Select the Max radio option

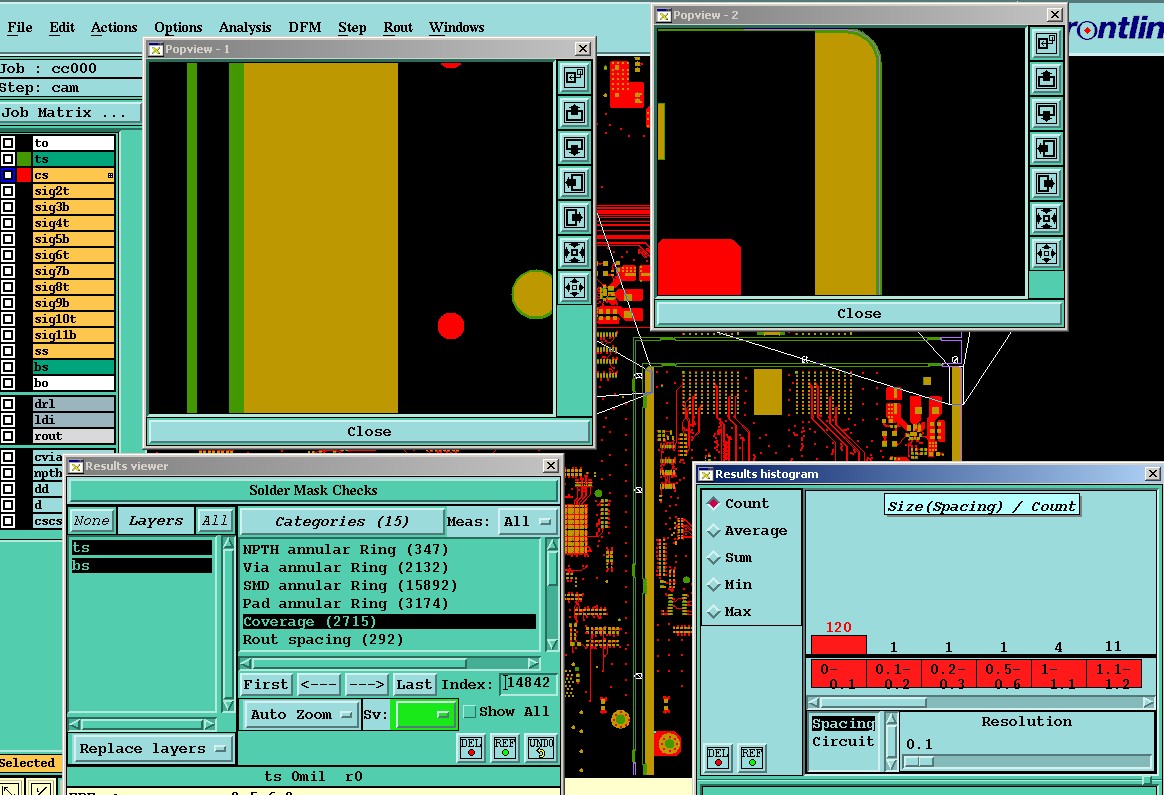point(713,612)
